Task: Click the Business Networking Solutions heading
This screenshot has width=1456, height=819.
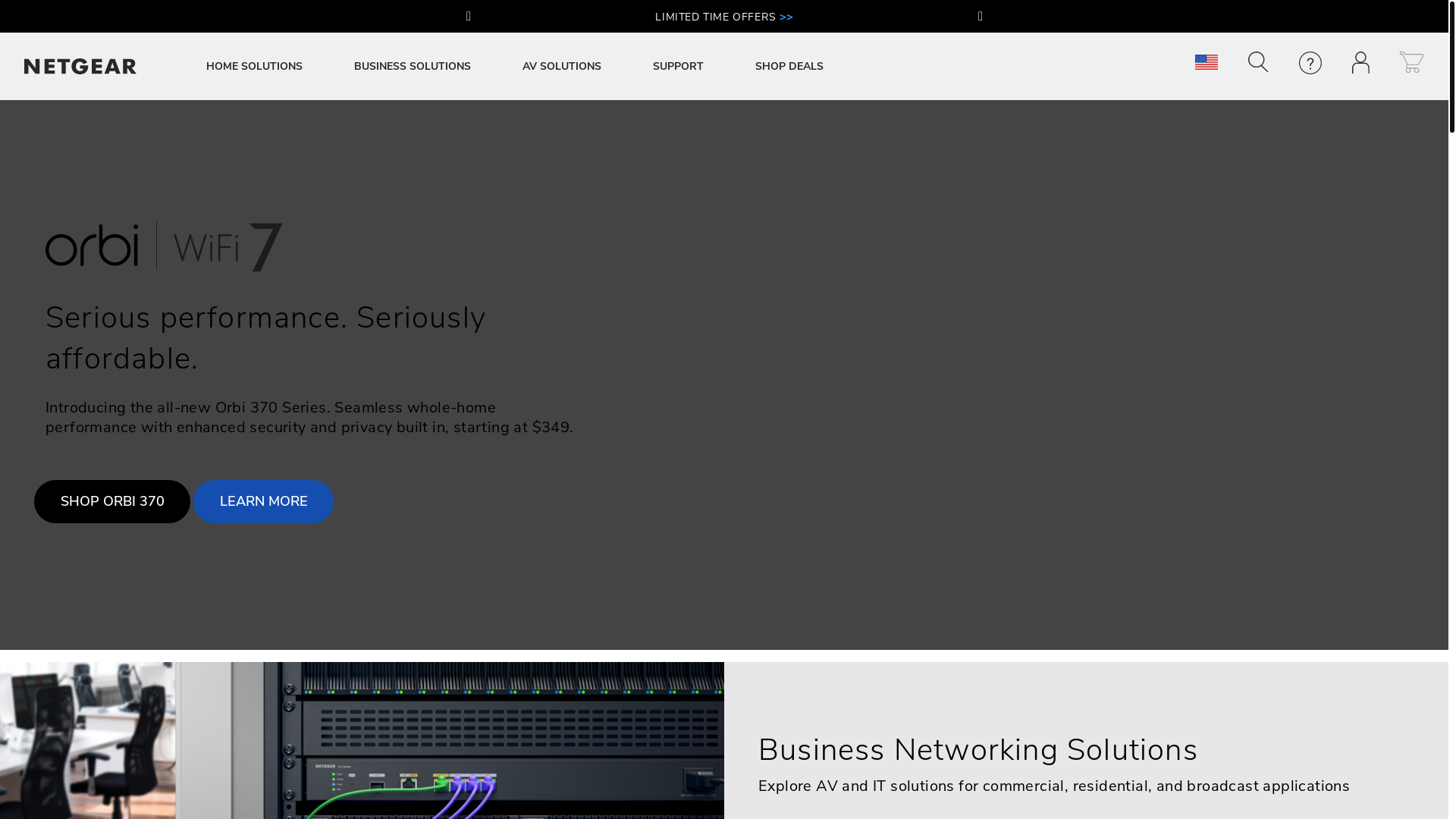Action: click(977, 750)
